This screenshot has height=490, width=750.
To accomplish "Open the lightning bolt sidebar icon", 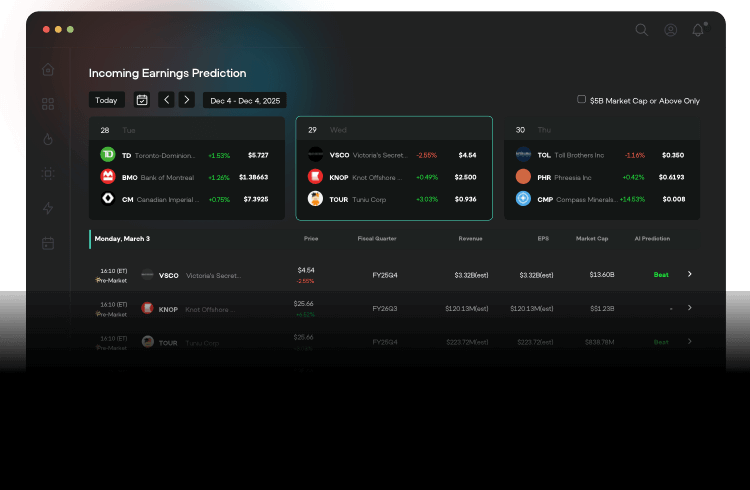I will point(48,208).
